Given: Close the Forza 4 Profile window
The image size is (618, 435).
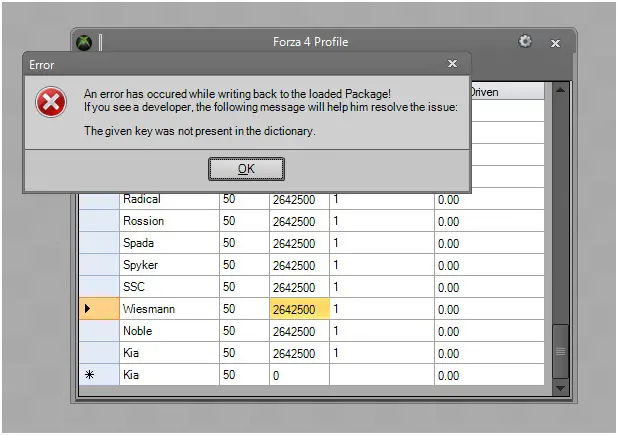Looking at the screenshot, I should pyautogui.click(x=555, y=43).
